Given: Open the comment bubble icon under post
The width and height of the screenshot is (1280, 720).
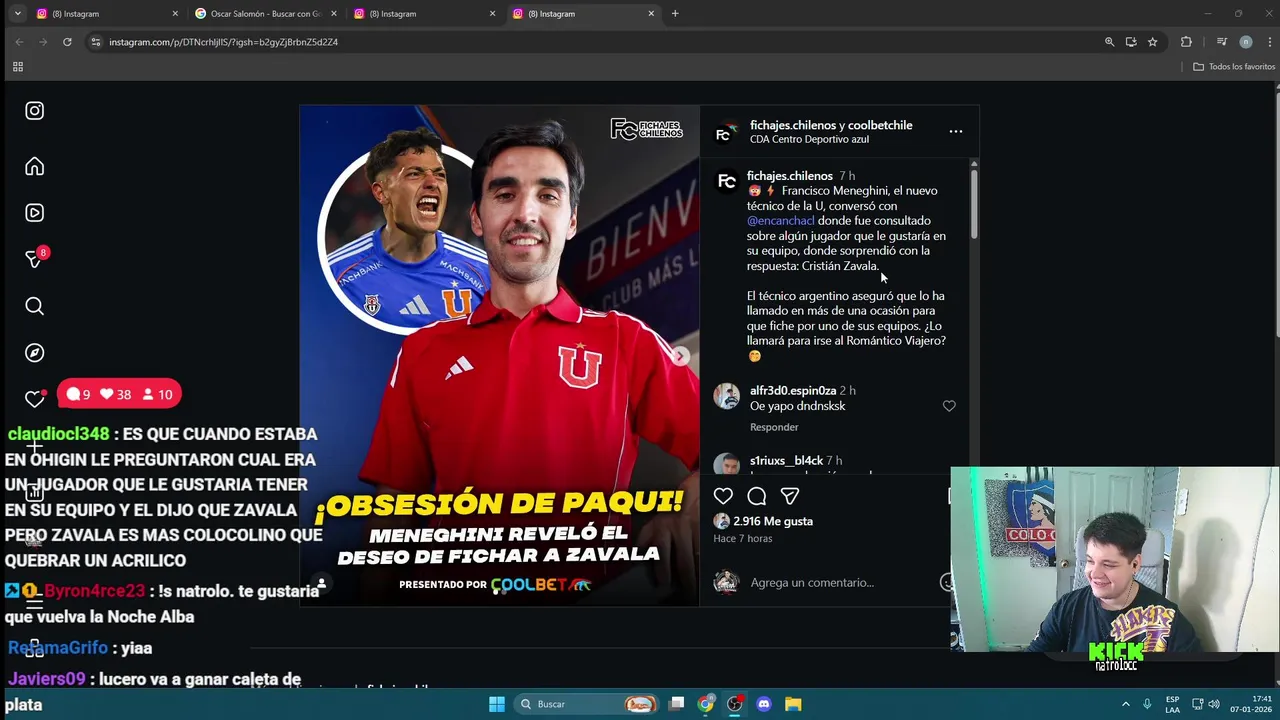Looking at the screenshot, I should (x=757, y=496).
